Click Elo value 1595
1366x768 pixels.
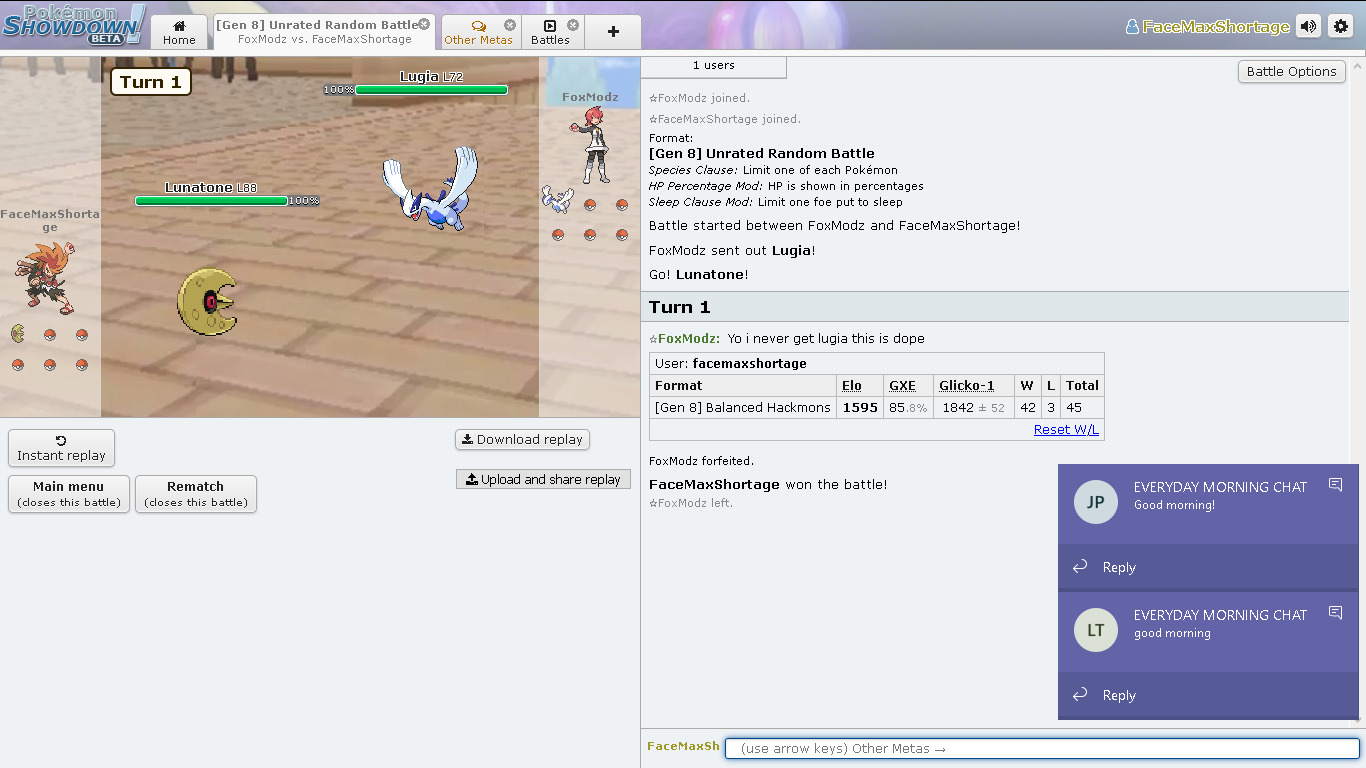click(860, 408)
